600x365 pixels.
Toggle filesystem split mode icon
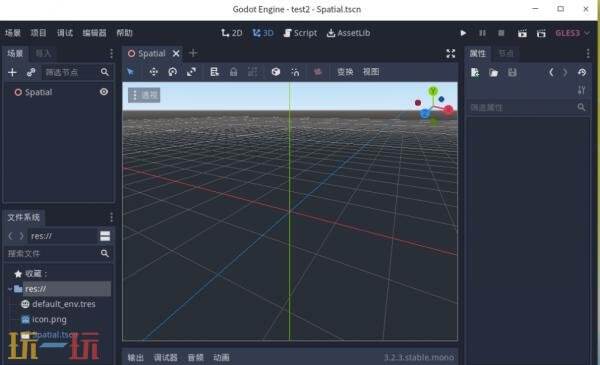pyautogui.click(x=105, y=236)
